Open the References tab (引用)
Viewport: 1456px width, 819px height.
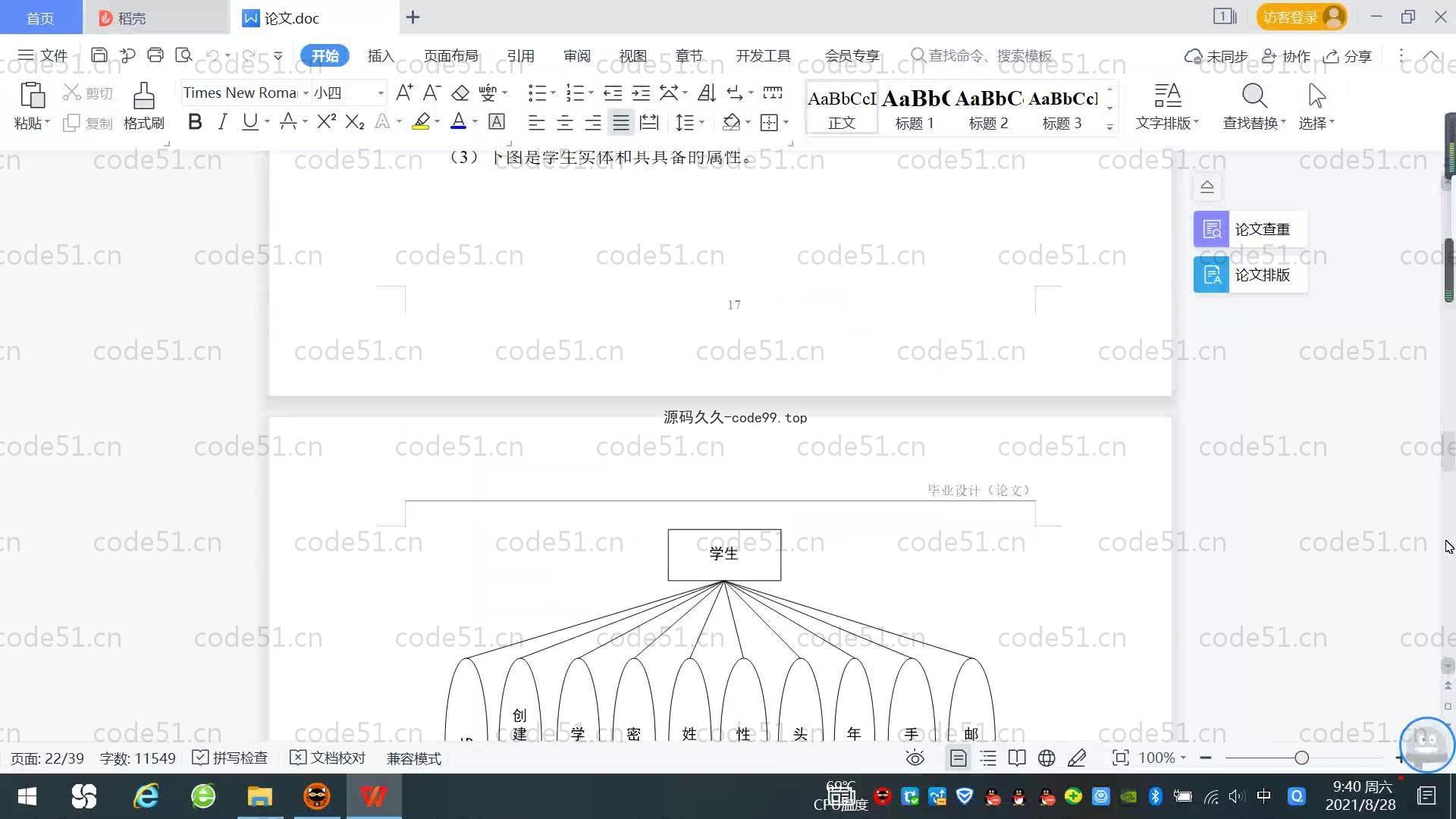click(520, 56)
